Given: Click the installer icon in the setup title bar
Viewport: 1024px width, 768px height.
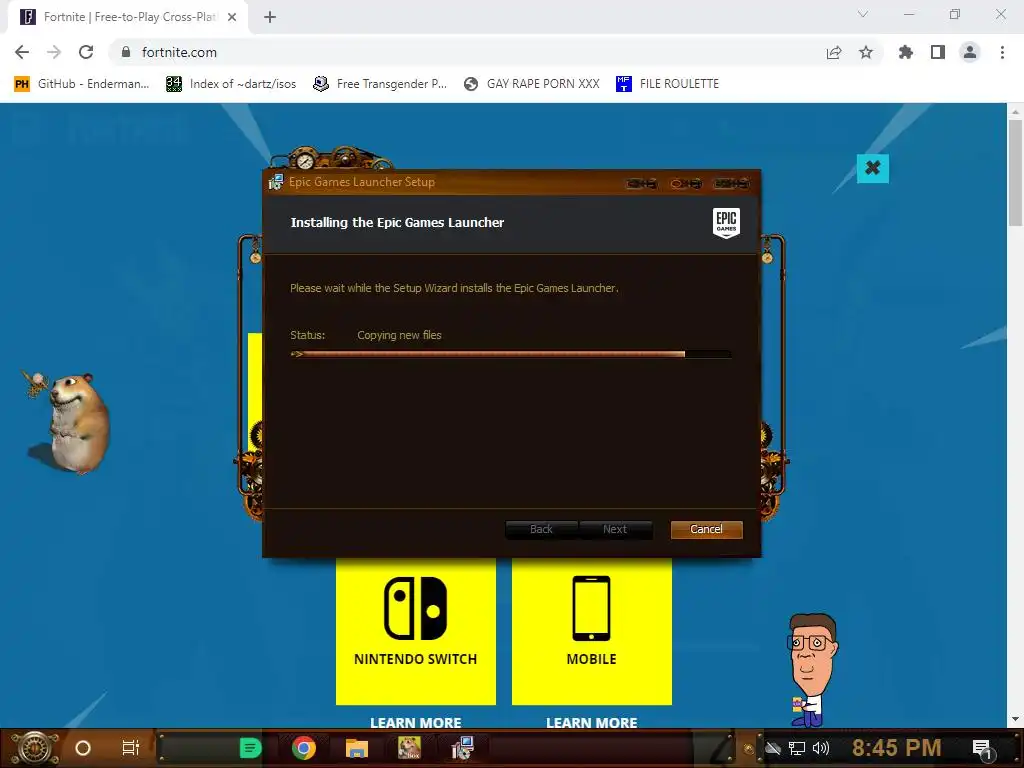Looking at the screenshot, I should click(x=276, y=182).
